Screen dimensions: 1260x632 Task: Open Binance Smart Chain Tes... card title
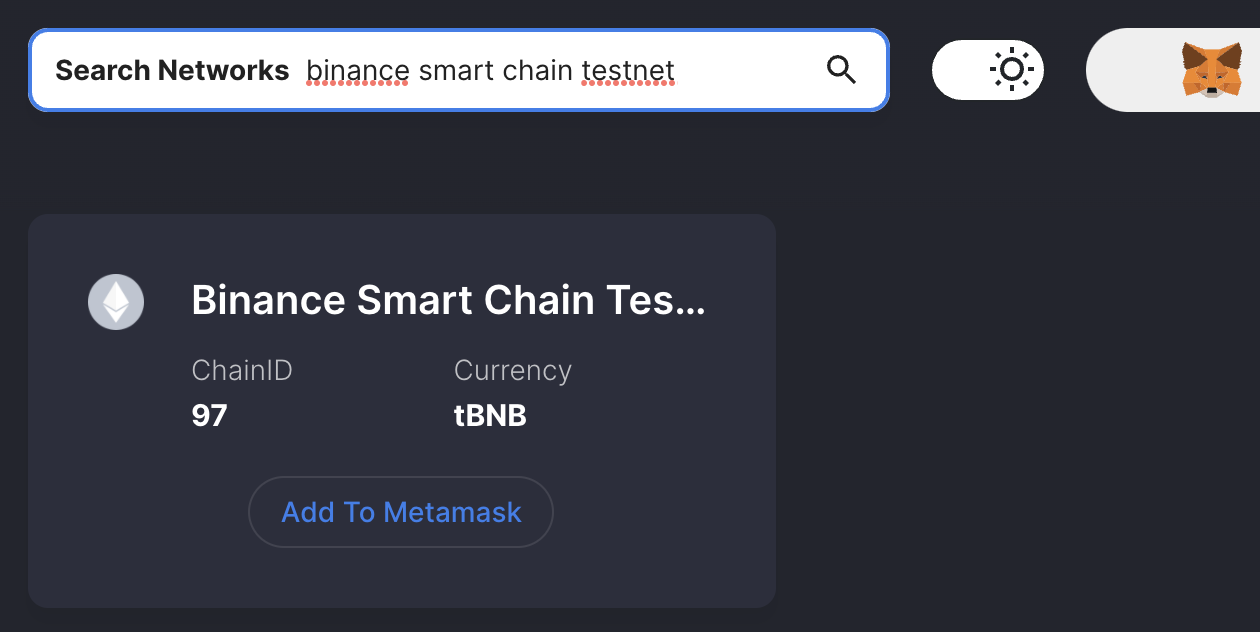449,301
